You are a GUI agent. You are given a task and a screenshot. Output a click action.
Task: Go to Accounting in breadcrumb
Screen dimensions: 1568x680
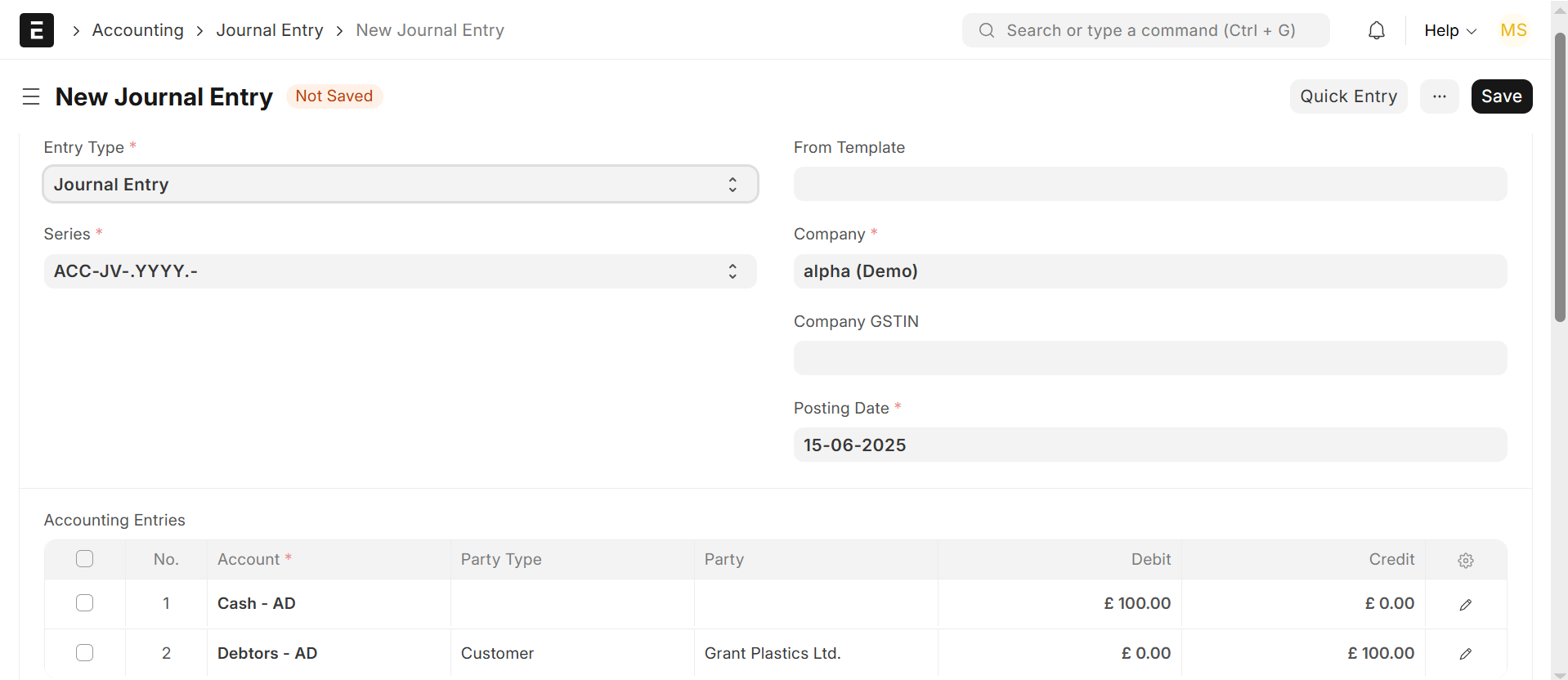[x=137, y=30]
